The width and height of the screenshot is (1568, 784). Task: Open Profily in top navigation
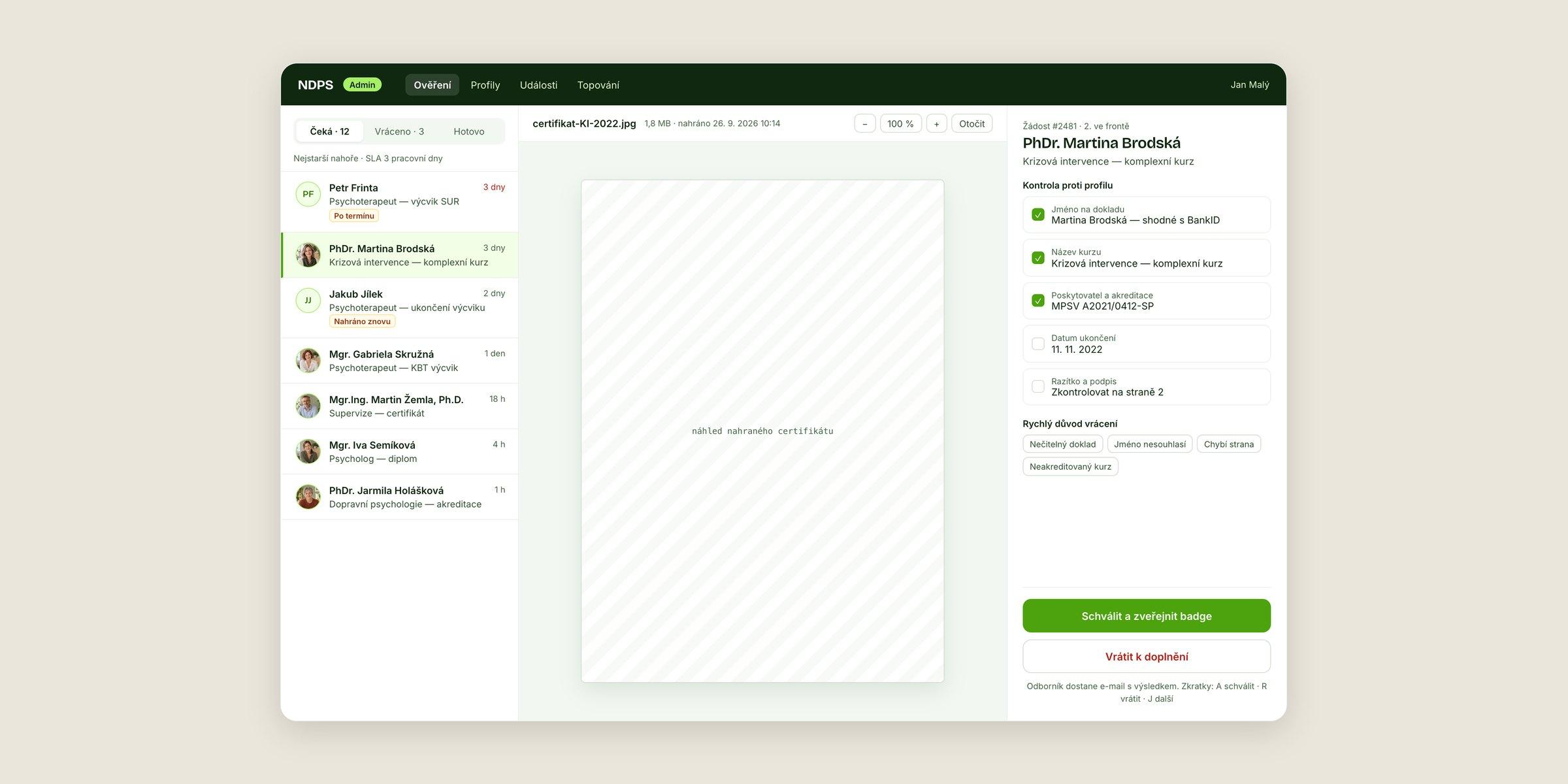(x=485, y=85)
